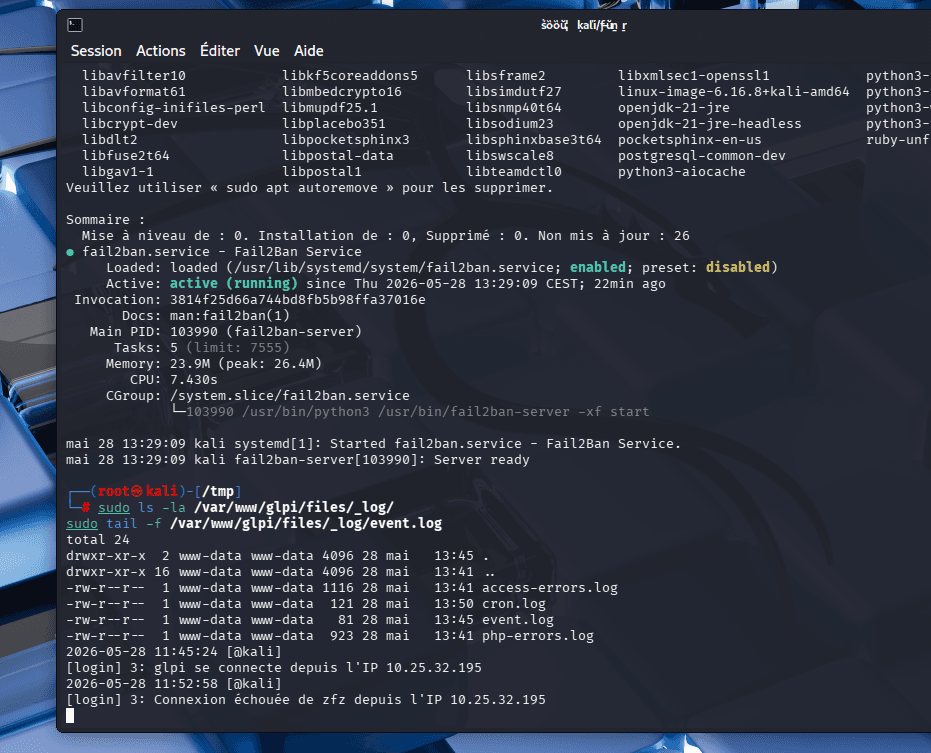Click the 'Server ready' log line
This screenshot has height=753, width=931.
297,460
